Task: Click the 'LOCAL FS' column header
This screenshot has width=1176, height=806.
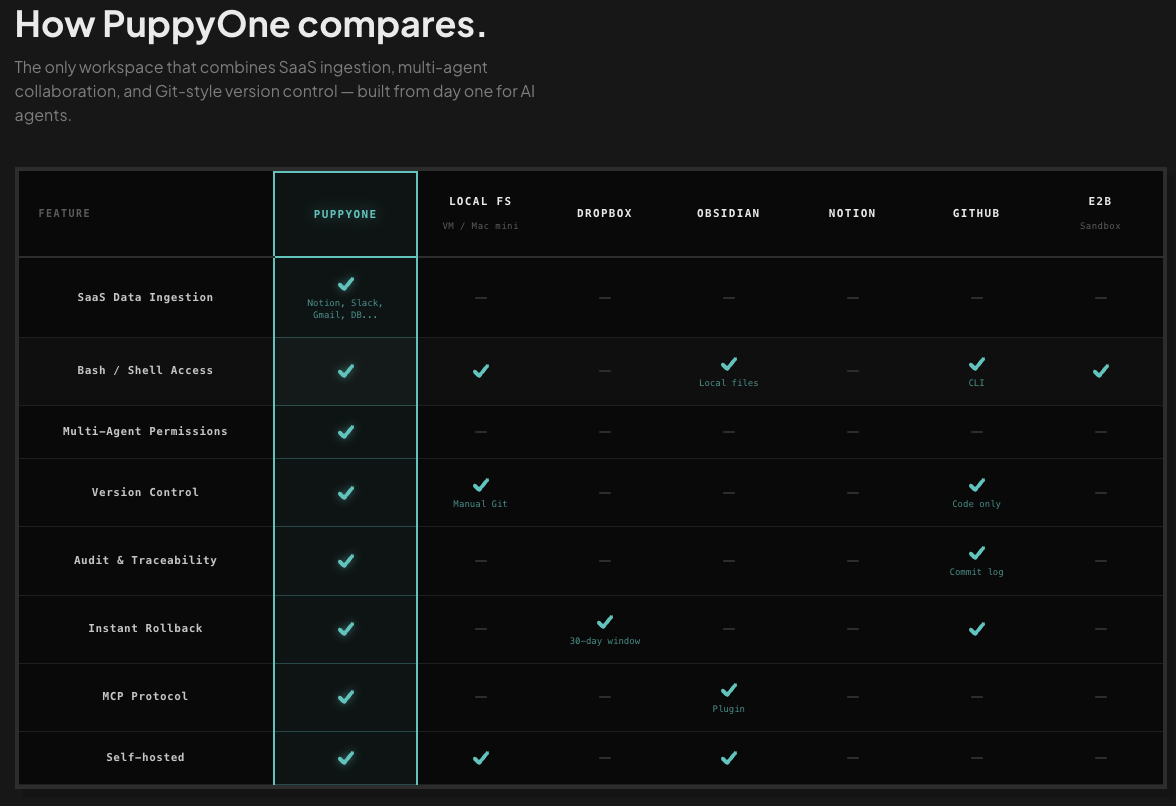Action: coord(480,201)
